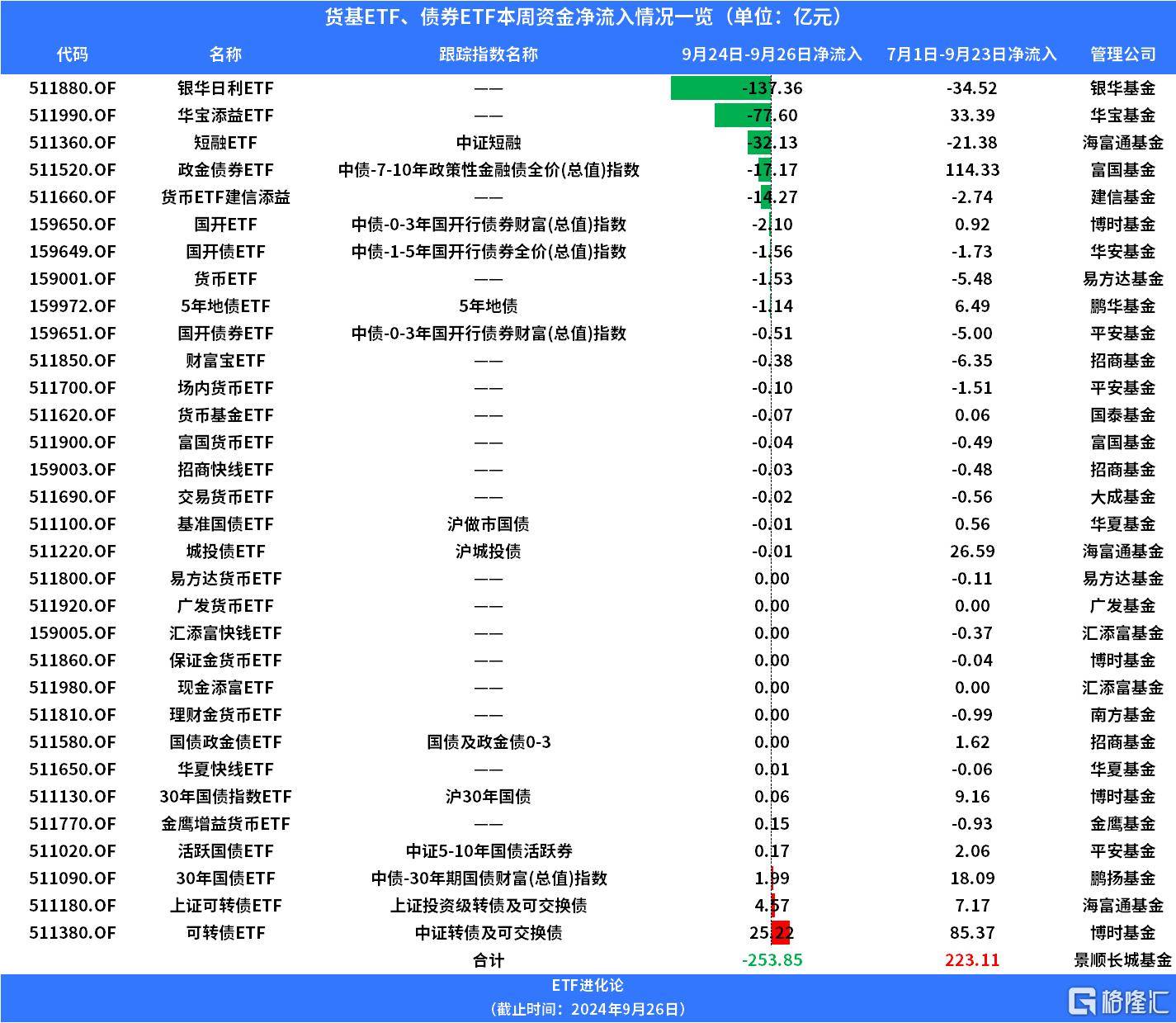Select the 银华日利ETF name cell
This screenshot has height=1023, width=1176.
coord(225,88)
